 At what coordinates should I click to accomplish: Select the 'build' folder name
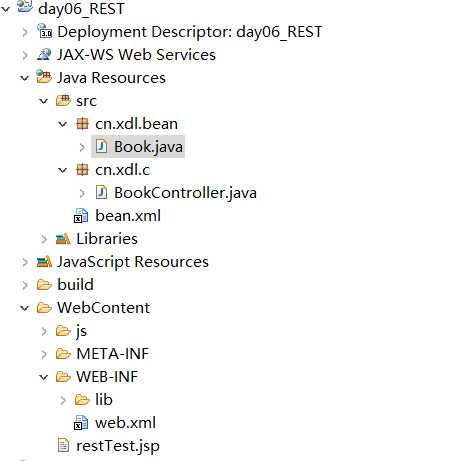pyautogui.click(x=76, y=285)
